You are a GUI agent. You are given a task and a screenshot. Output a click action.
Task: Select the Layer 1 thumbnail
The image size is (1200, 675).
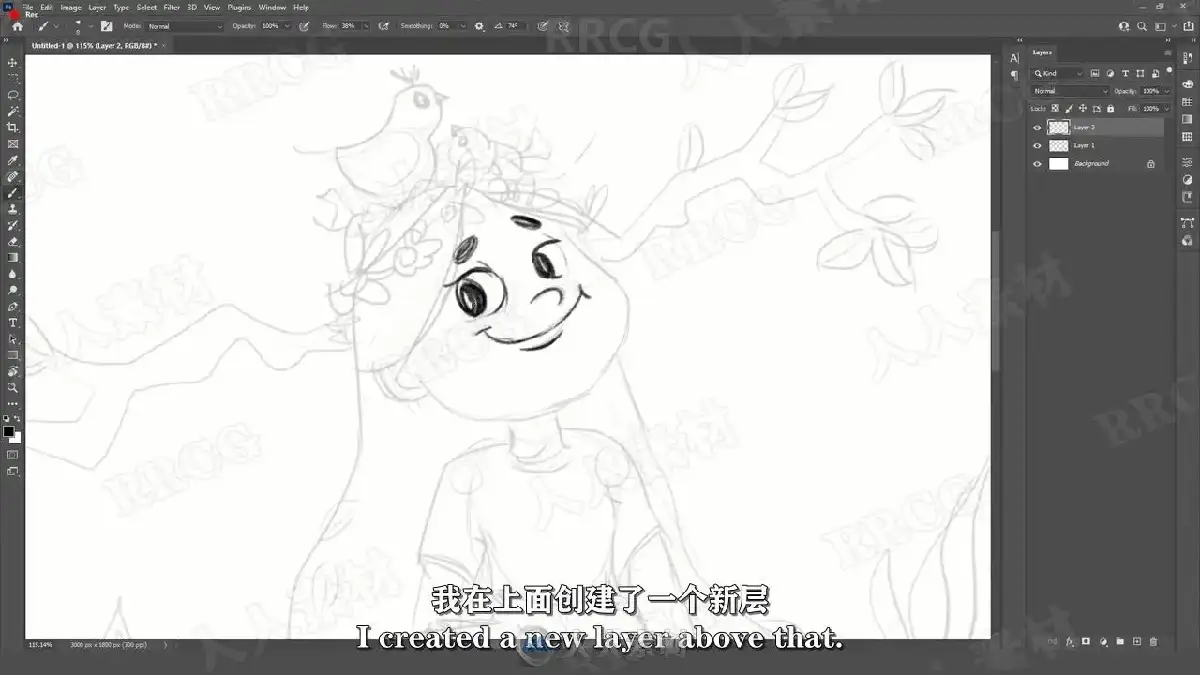pos(1058,146)
